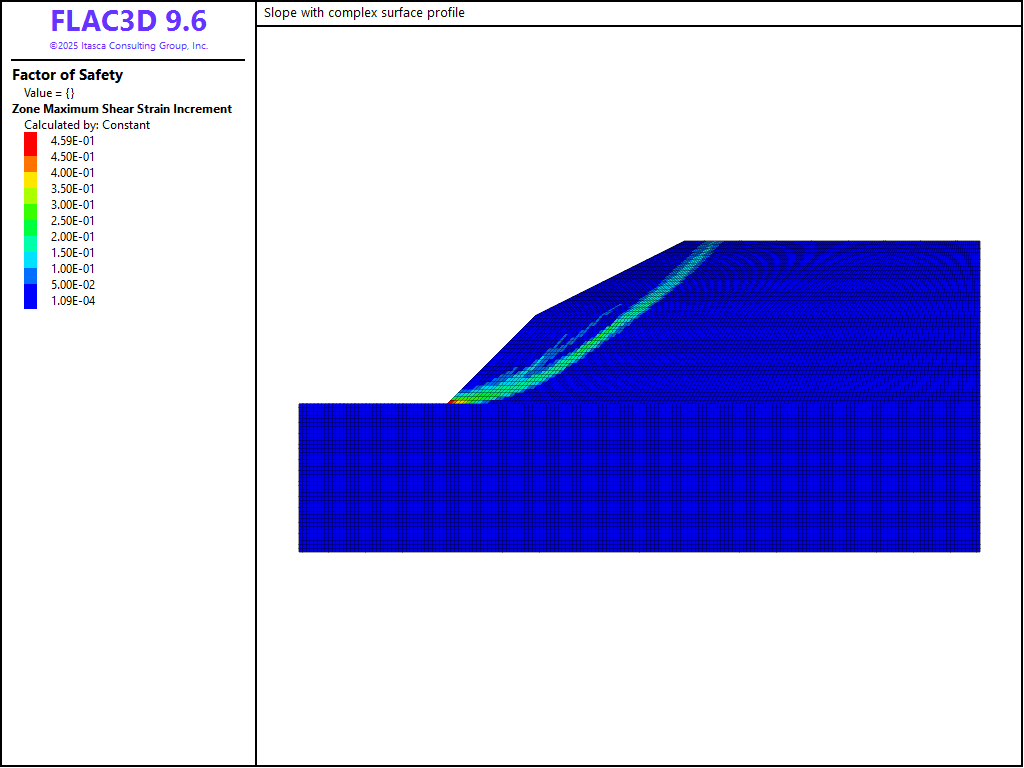
Task: Click the Calculated by: Constant text
Action: 87,125
